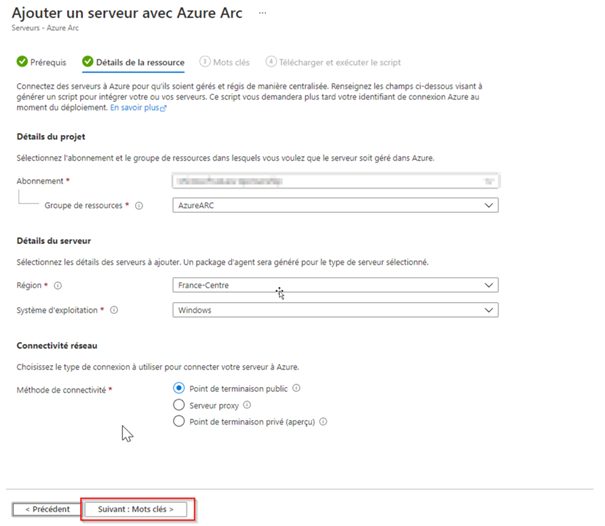
Task: Expand the Groupe de ressources AzureARC dropdown
Action: point(335,205)
